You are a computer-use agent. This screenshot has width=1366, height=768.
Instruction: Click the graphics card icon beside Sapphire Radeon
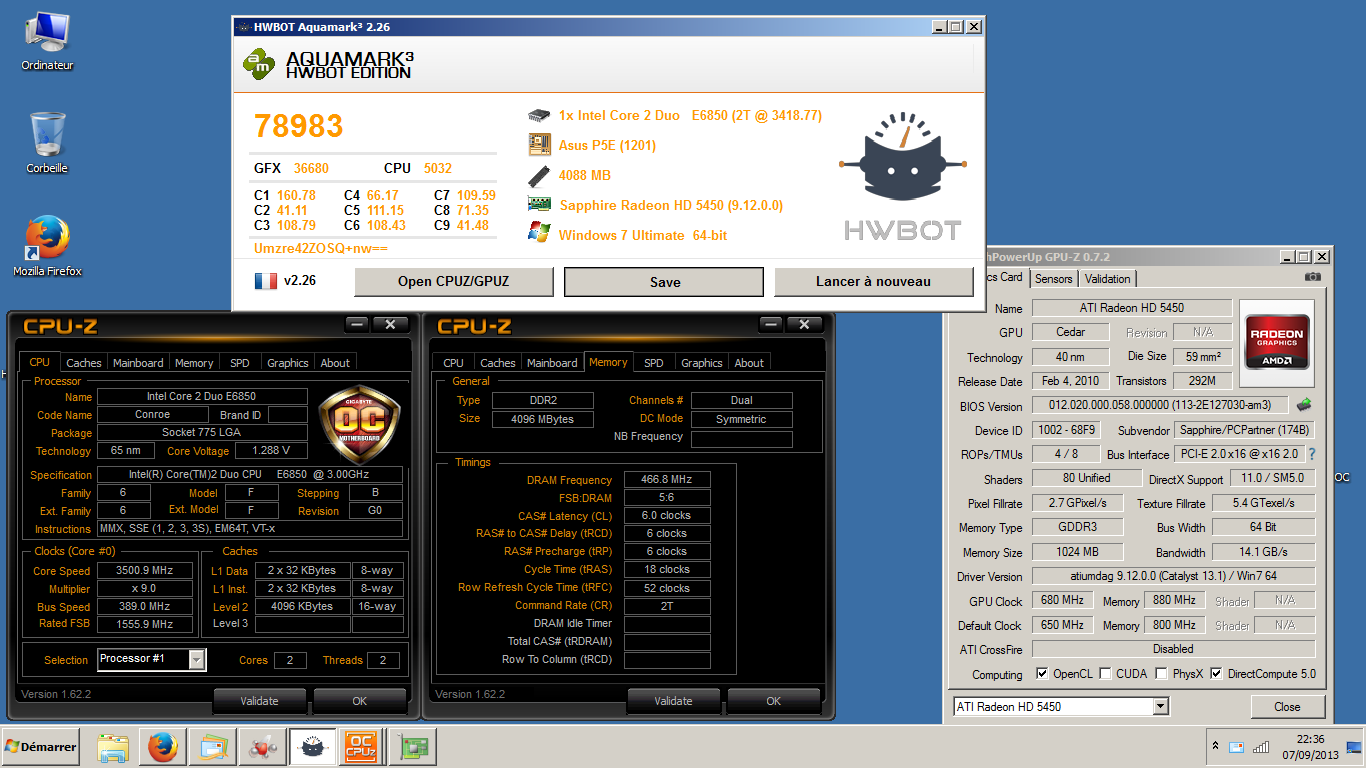(x=539, y=205)
